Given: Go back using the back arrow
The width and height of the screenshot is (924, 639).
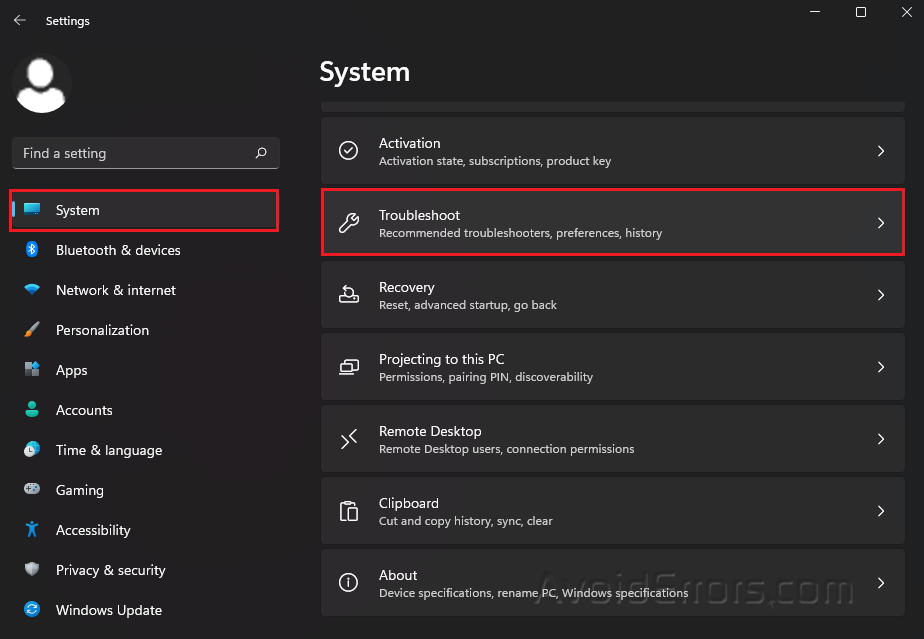Looking at the screenshot, I should 19,20.
